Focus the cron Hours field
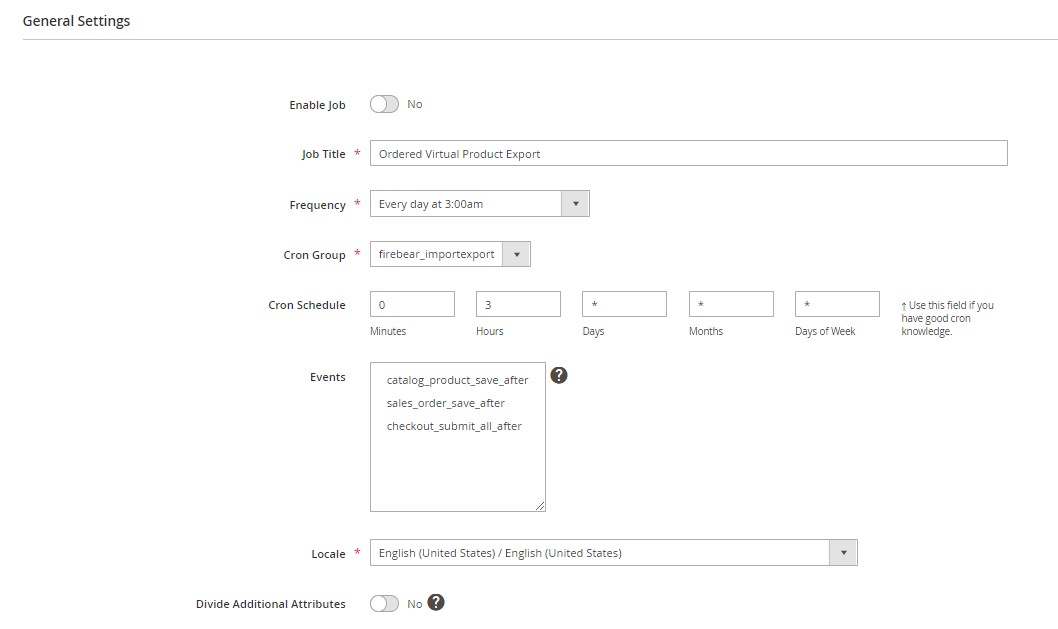 pos(518,304)
